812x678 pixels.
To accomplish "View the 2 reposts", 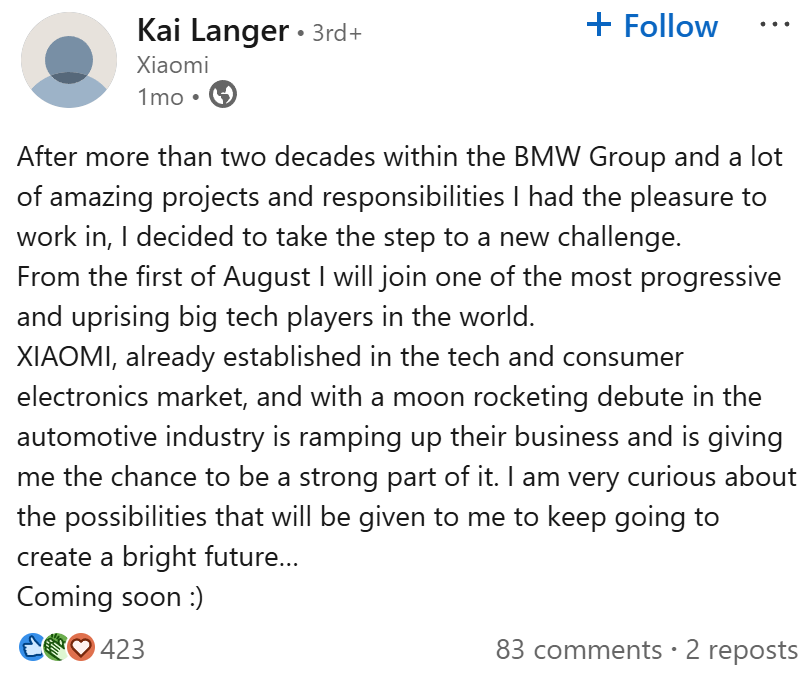I will (741, 650).
